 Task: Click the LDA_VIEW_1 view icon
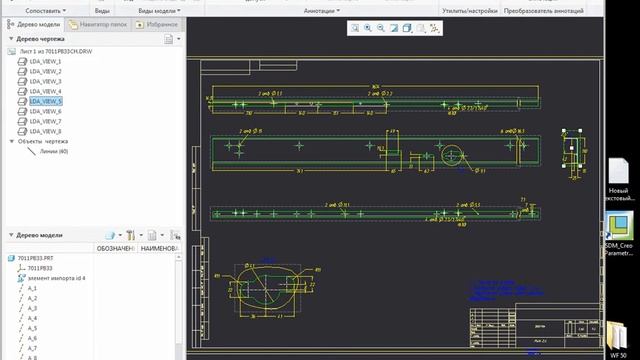(22, 61)
